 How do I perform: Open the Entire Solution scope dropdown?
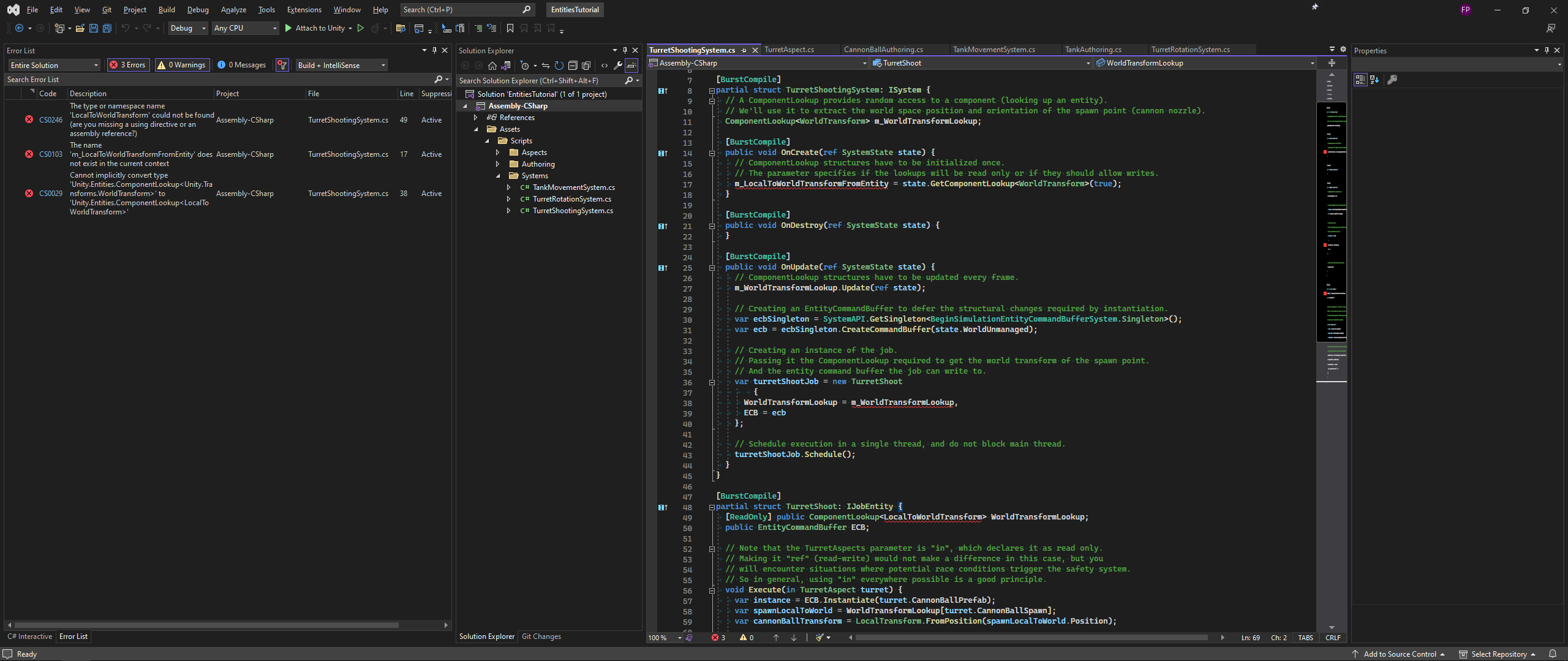[54, 65]
